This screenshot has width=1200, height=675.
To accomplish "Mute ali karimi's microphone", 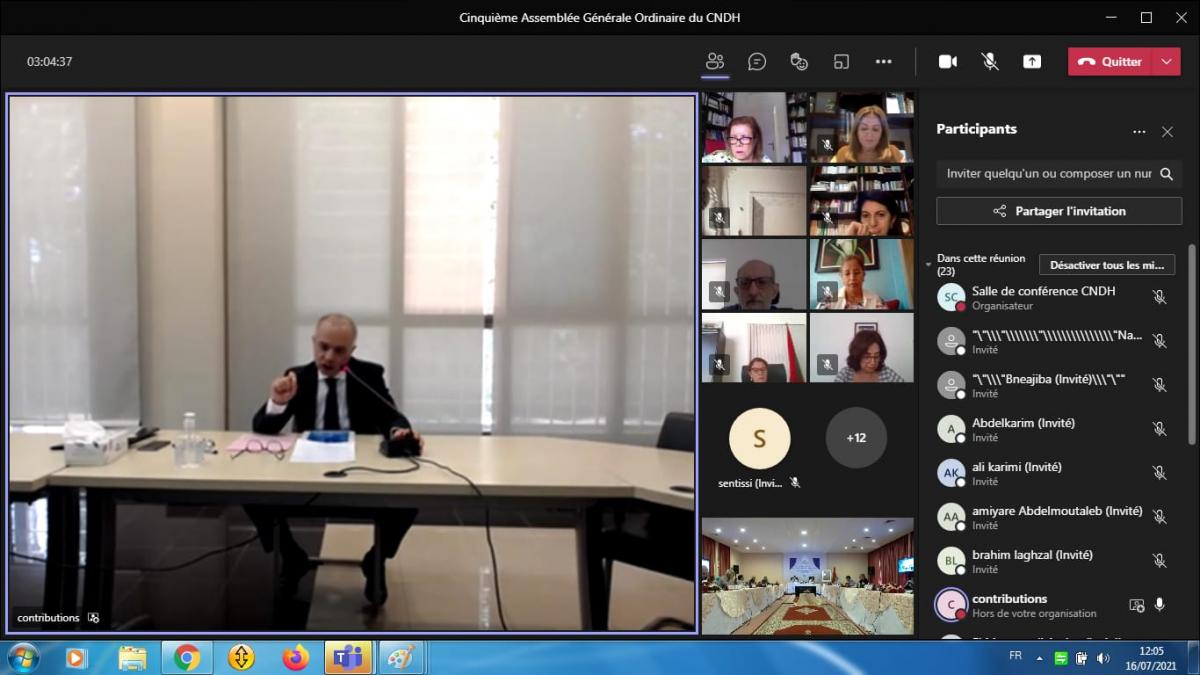I will click(1159, 473).
